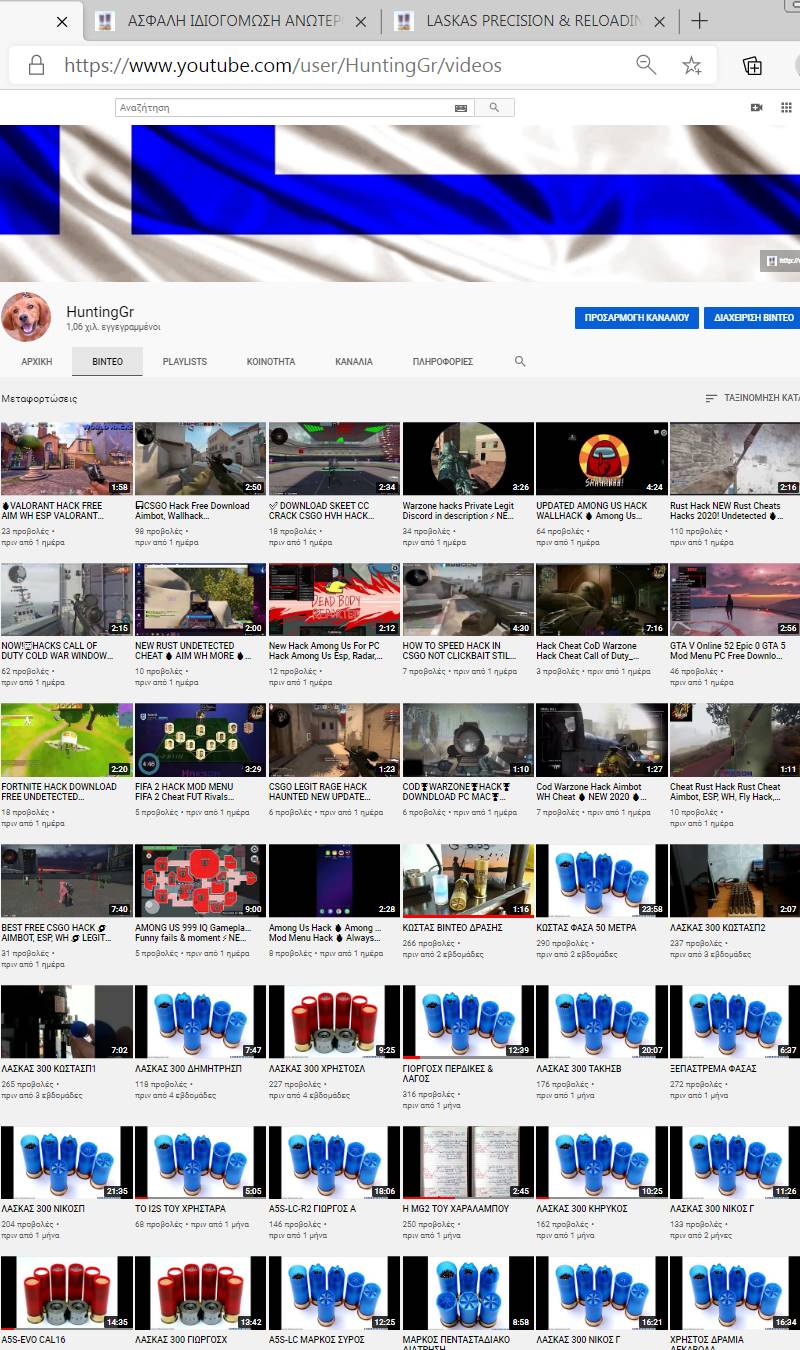Open the FIFA 2 HACK MOD MENU thumbnail
Image resolution: width=800 pixels, height=1350 pixels.
(x=201, y=740)
